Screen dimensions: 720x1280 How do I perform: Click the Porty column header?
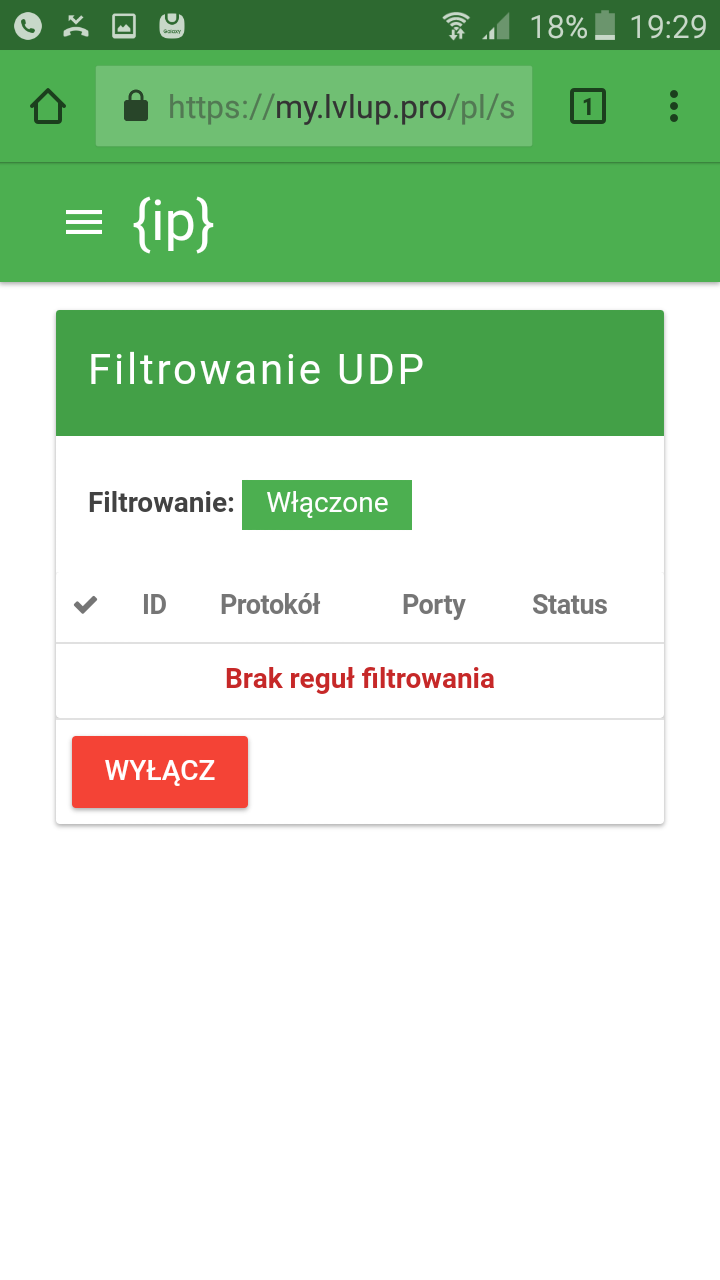click(434, 605)
